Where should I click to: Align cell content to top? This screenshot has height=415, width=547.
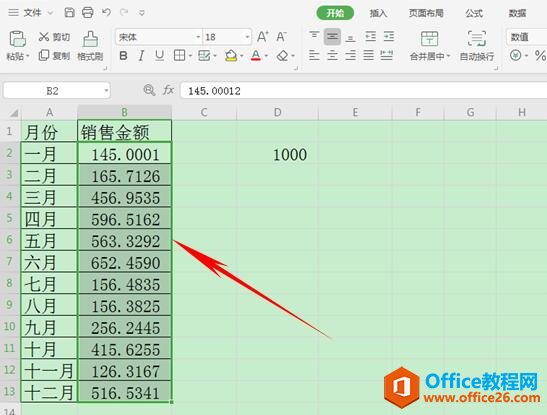(314, 36)
